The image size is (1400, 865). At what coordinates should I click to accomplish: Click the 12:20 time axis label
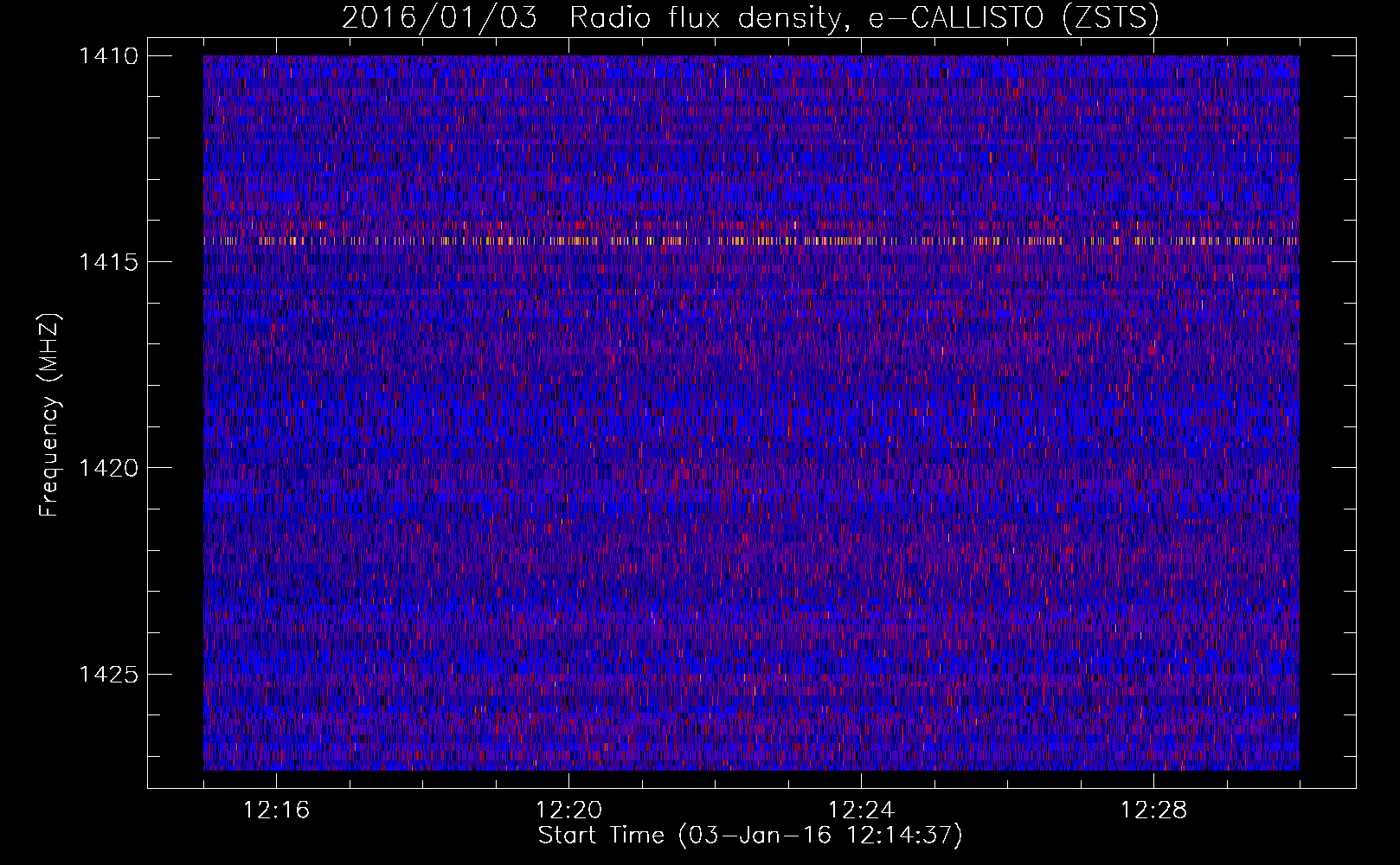pos(568,811)
